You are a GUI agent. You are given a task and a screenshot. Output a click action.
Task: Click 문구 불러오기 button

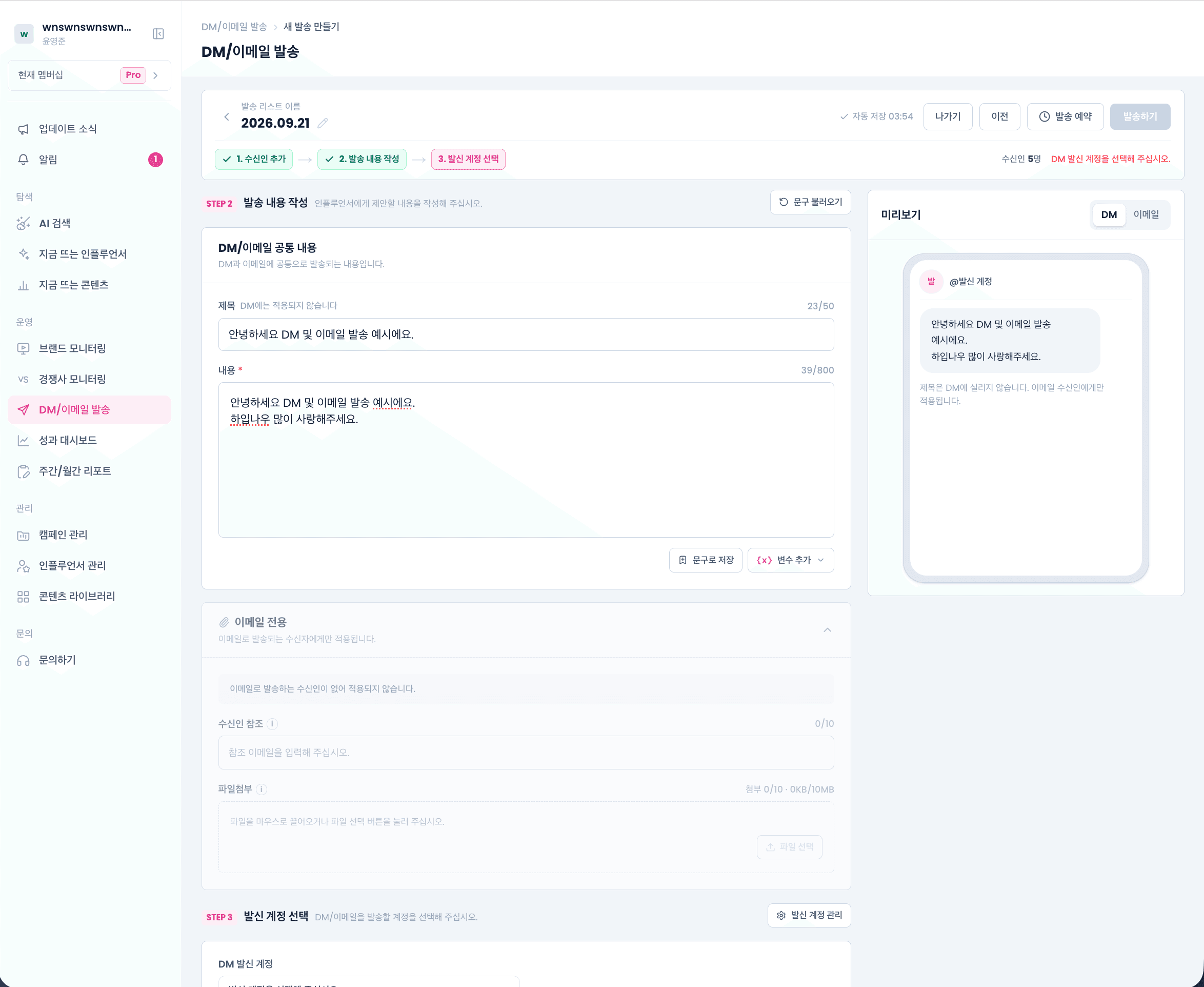(x=810, y=202)
